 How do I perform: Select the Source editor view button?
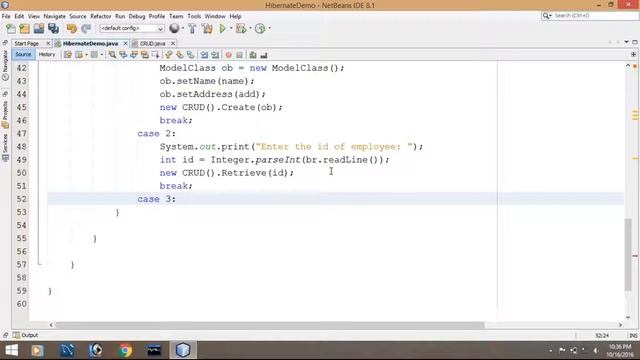[23, 54]
